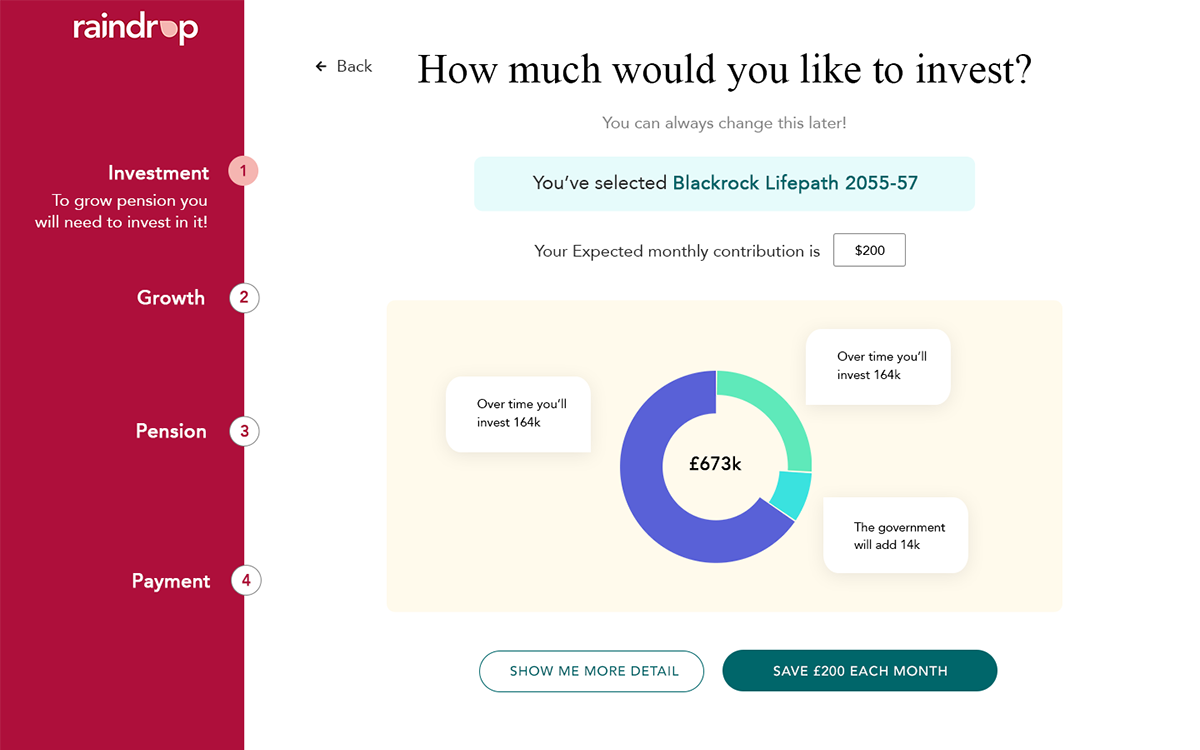Click the green donut chart segment
Screen dimensions: 1200x750
pyautogui.click(x=775, y=410)
